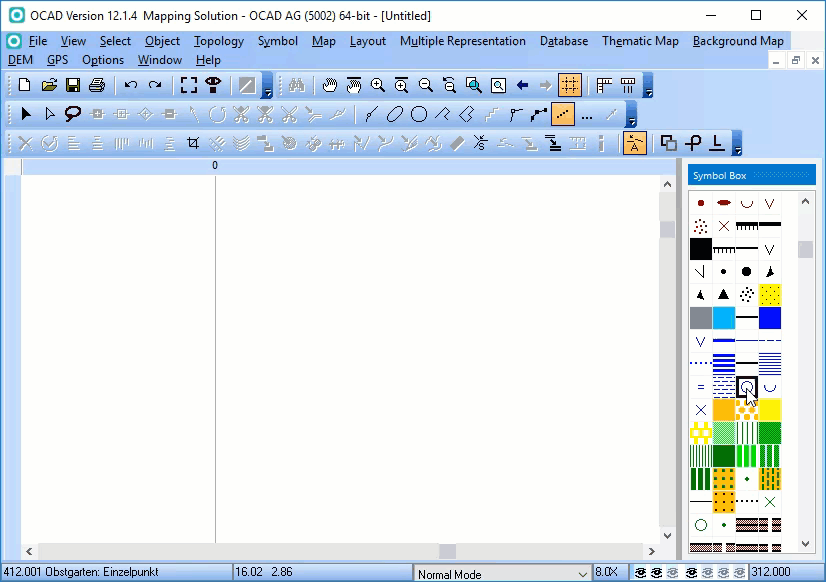This screenshot has height=582, width=826.
Task: Expand the edit toolbar overflow arrow
Action: [738, 144]
